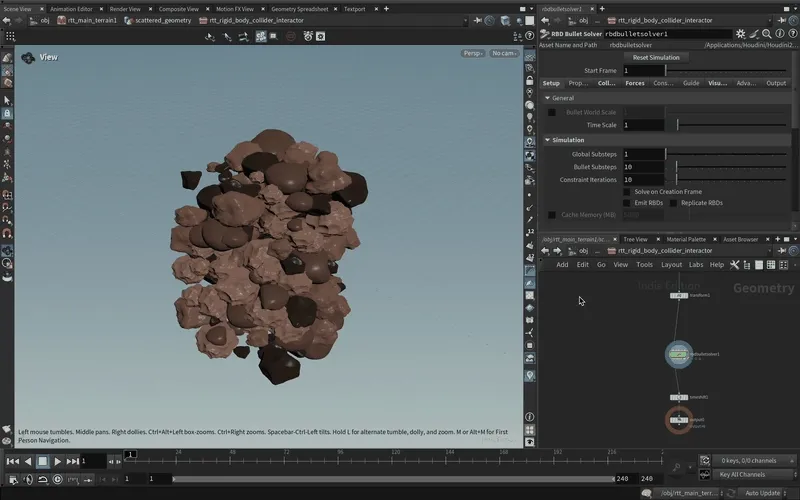Click the Time Scale slider
Screen dimensions: 800x500
click(x=726, y=125)
